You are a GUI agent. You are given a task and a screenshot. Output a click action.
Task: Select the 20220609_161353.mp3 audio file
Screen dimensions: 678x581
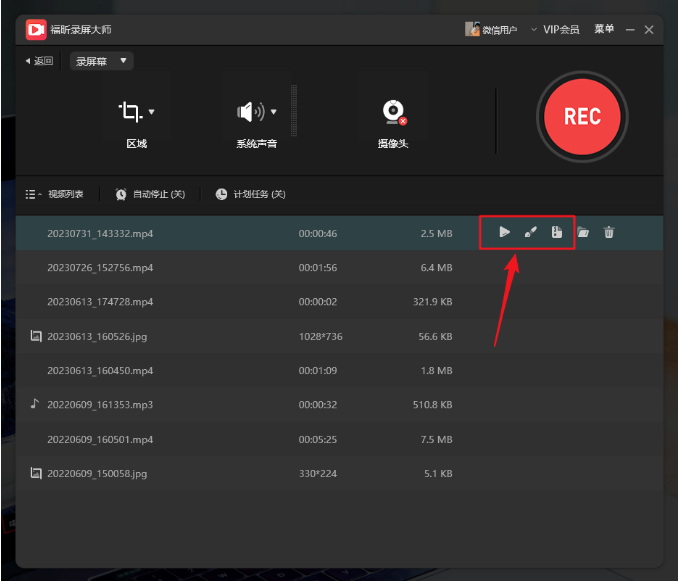(x=100, y=405)
